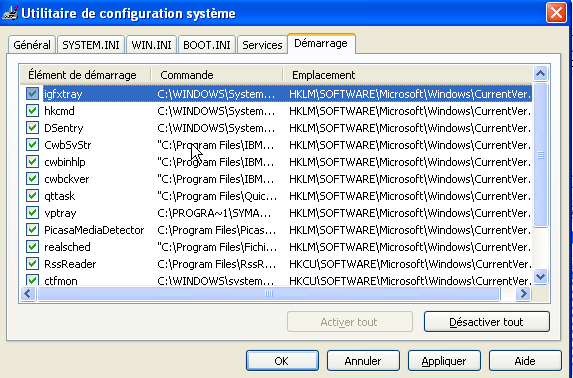Open the SYSTEM.INI tab
This screenshot has width=573, height=378.
coord(91,45)
